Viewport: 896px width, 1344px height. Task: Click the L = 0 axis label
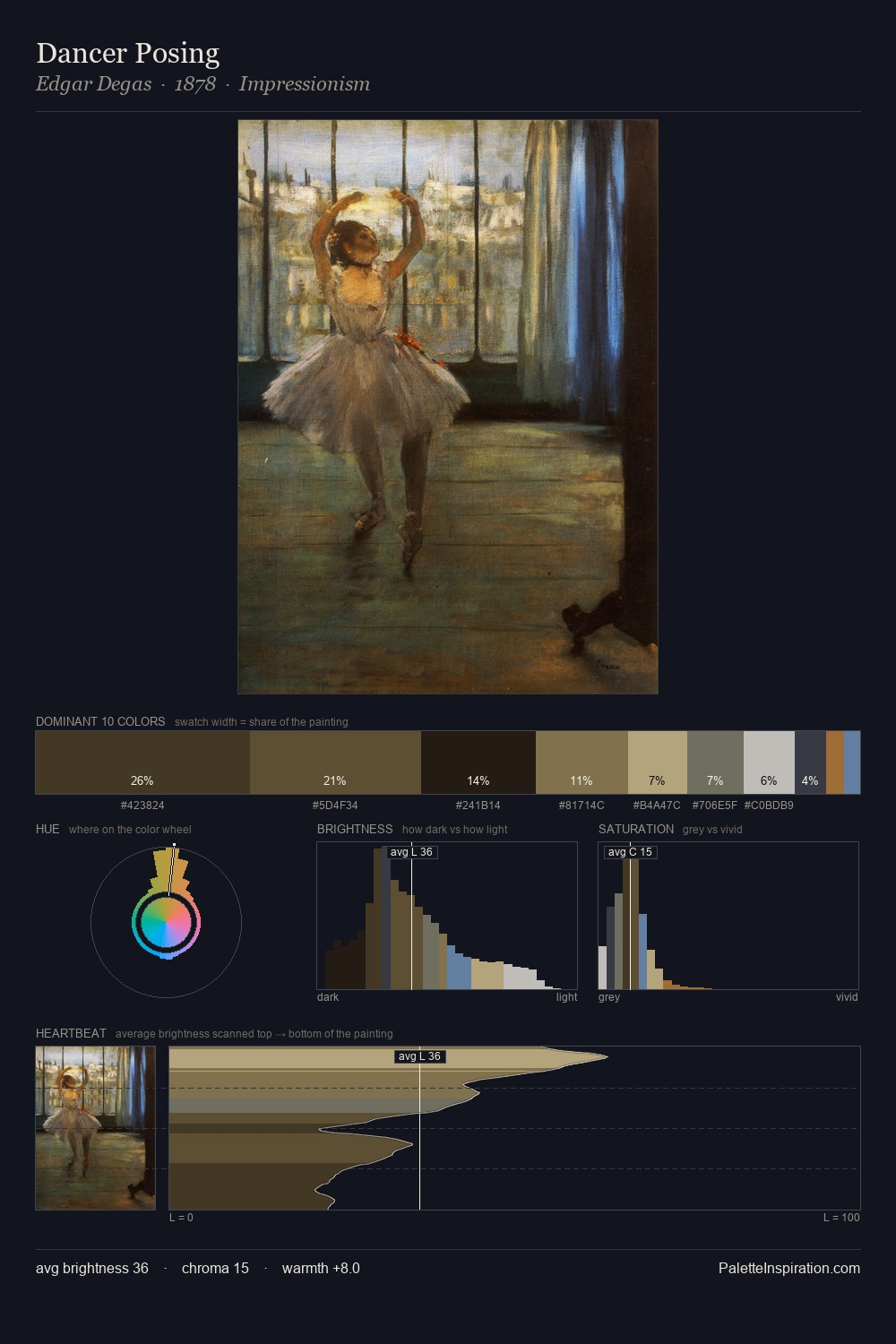181,1218
